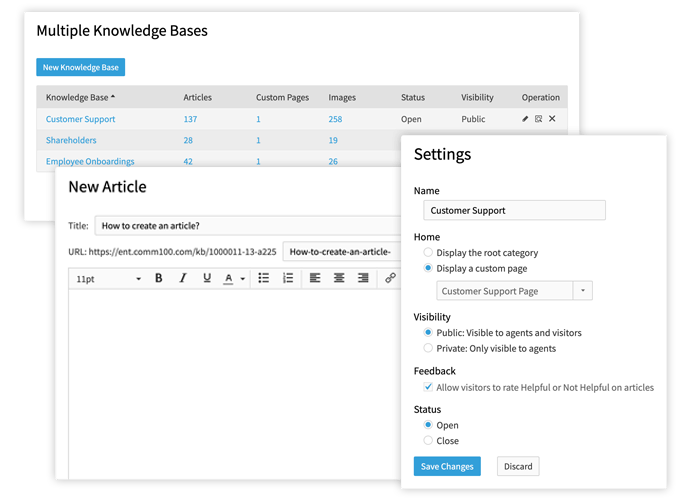Open the 258 images link
The image size is (690, 500).
pos(335,119)
